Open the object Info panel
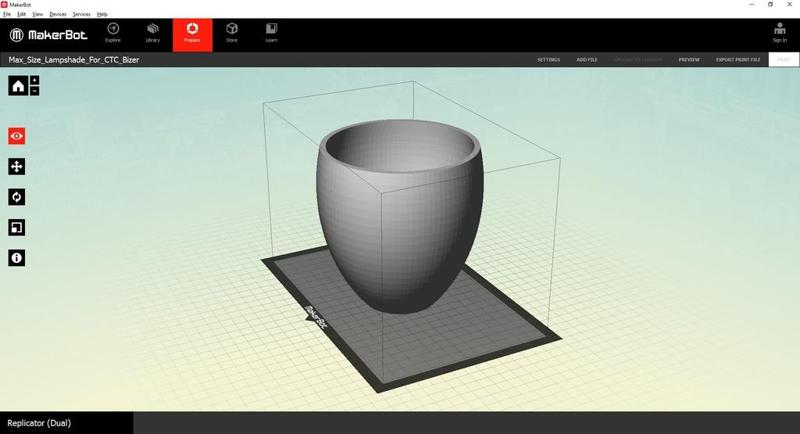This screenshot has width=800, height=434. 16,258
